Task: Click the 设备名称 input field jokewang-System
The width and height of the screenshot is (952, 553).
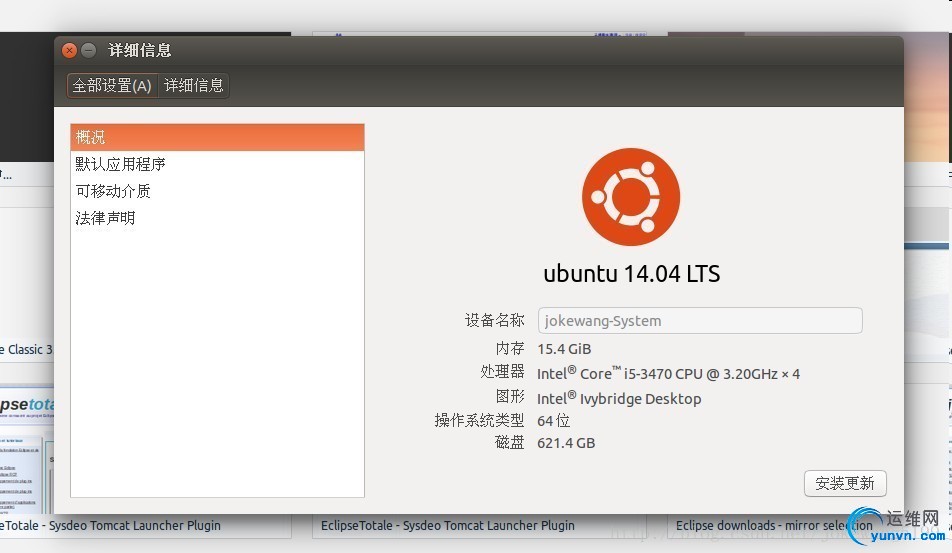Action: point(700,321)
